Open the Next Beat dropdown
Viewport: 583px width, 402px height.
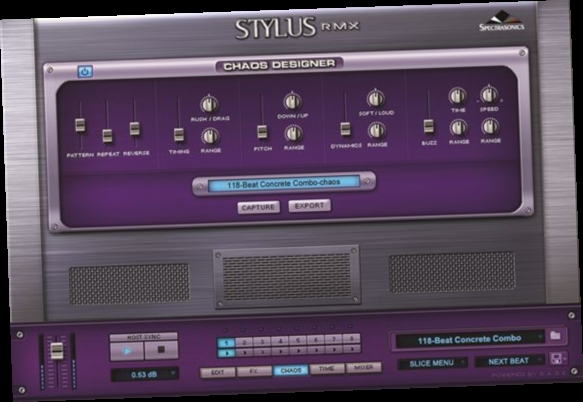(x=509, y=361)
